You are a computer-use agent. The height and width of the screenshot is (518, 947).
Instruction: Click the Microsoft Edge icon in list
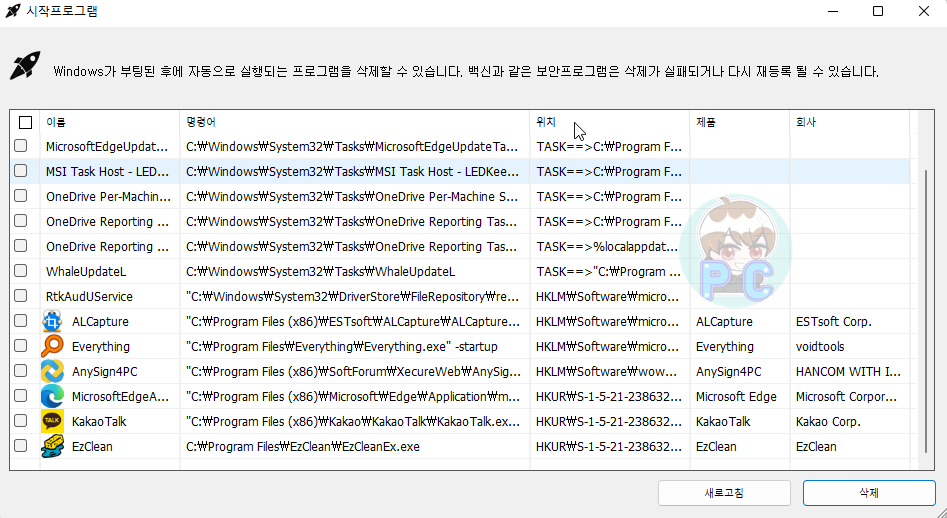(53, 397)
